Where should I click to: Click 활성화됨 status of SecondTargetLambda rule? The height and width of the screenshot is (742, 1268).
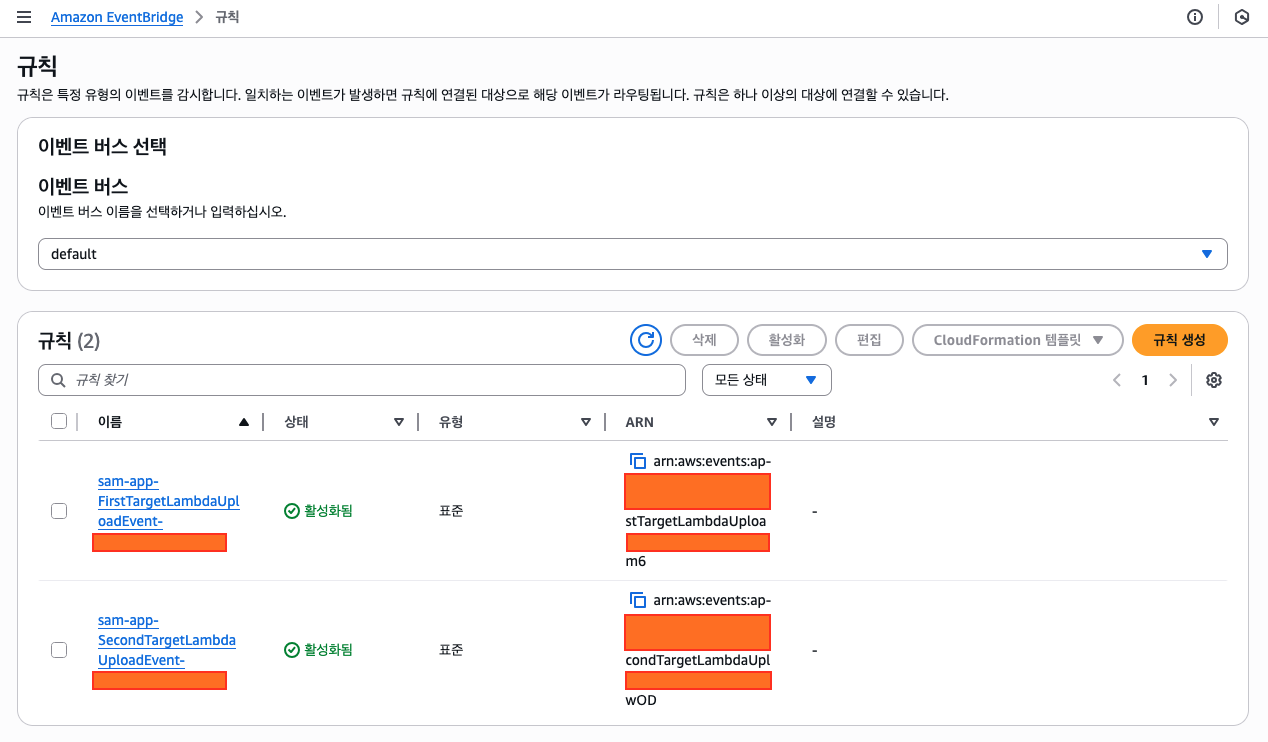pyautogui.click(x=319, y=650)
